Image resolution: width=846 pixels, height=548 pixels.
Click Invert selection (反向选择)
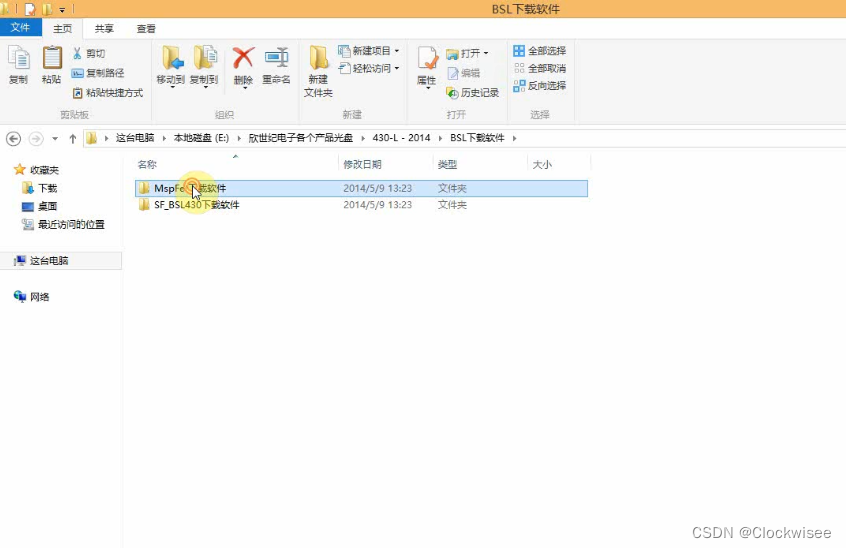tap(540, 85)
